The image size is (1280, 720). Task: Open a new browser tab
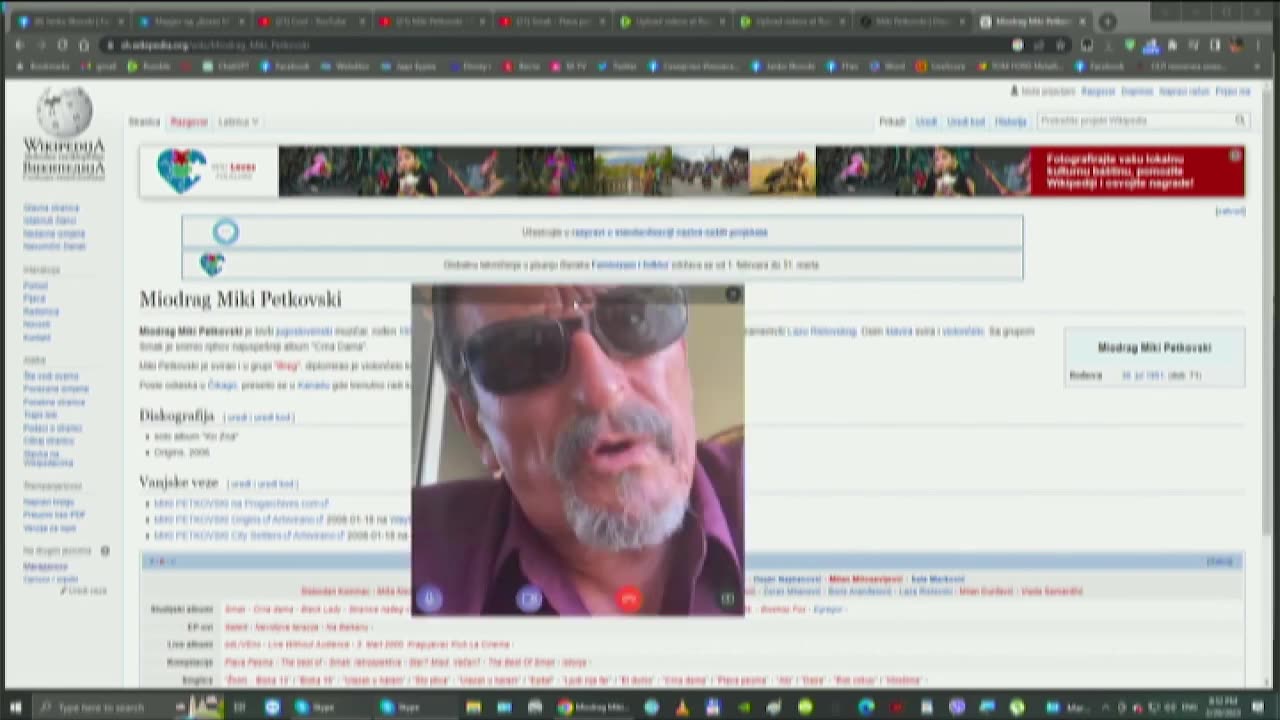coord(1107,21)
